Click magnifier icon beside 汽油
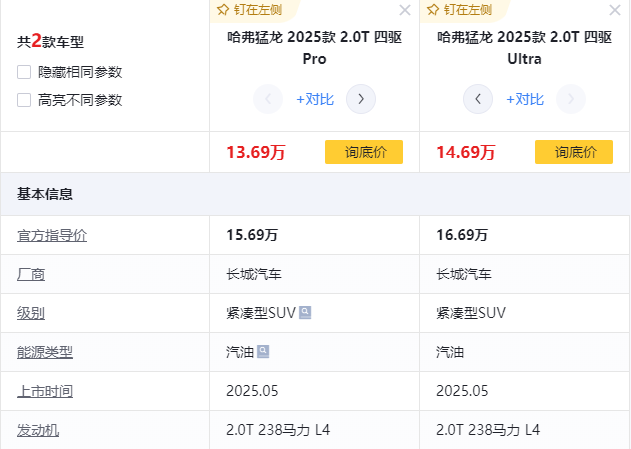The image size is (631, 449). [x=263, y=352]
